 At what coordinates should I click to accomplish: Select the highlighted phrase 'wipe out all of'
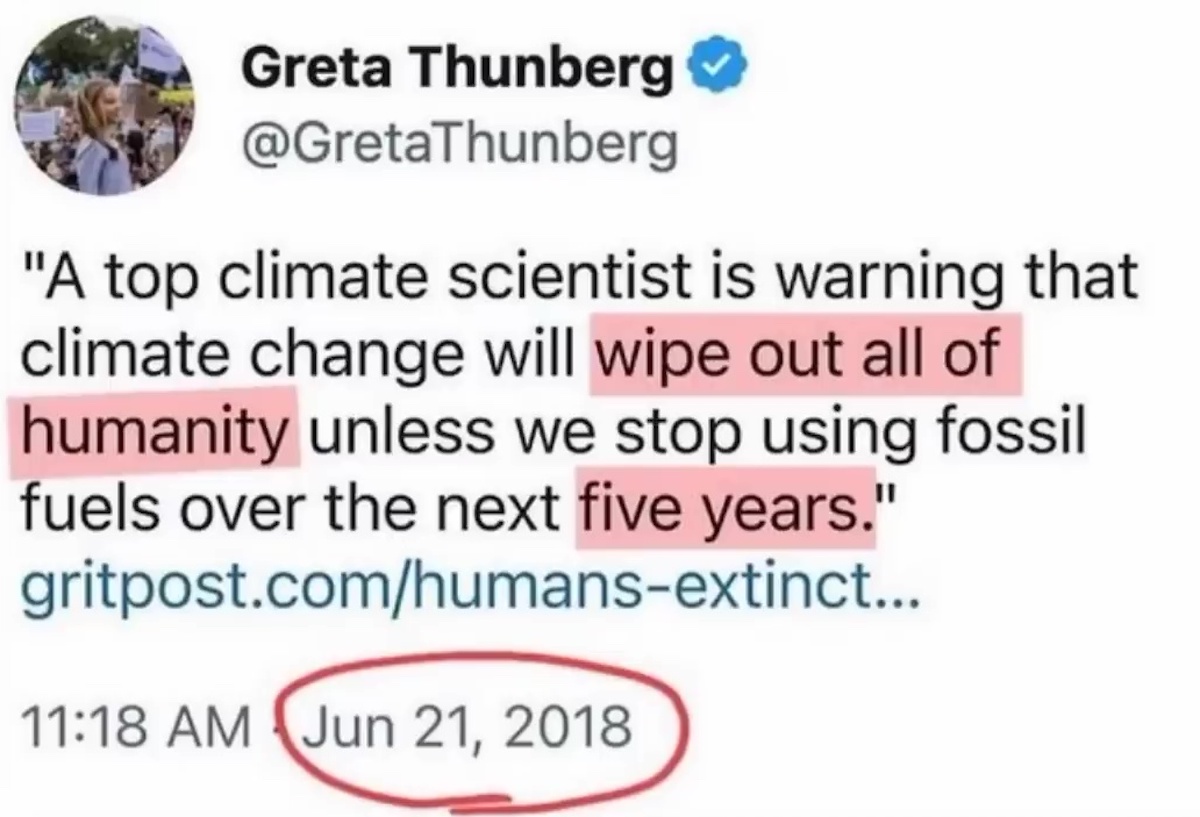(x=805, y=355)
